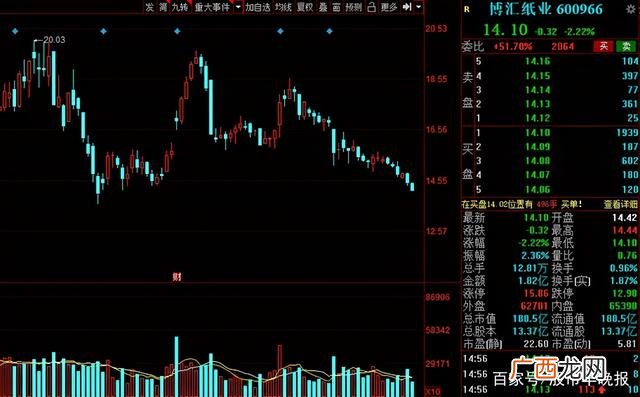Click the 财 financial marker on chart

[x=177, y=277]
